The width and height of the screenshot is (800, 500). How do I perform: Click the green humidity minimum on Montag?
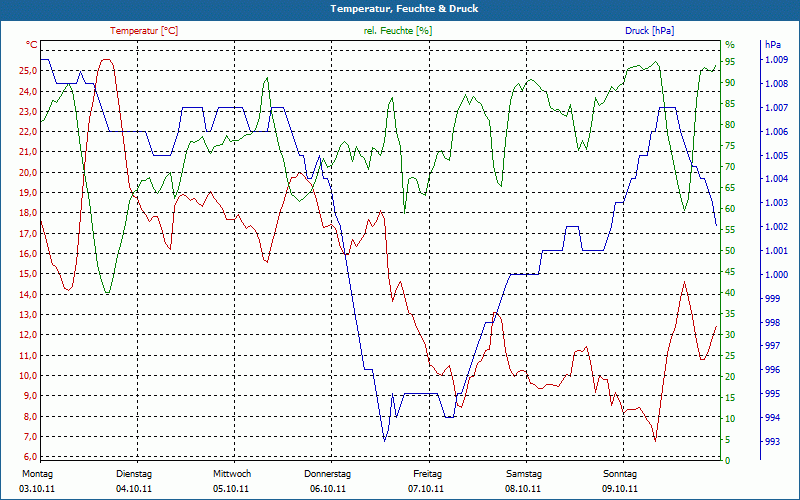[107, 292]
